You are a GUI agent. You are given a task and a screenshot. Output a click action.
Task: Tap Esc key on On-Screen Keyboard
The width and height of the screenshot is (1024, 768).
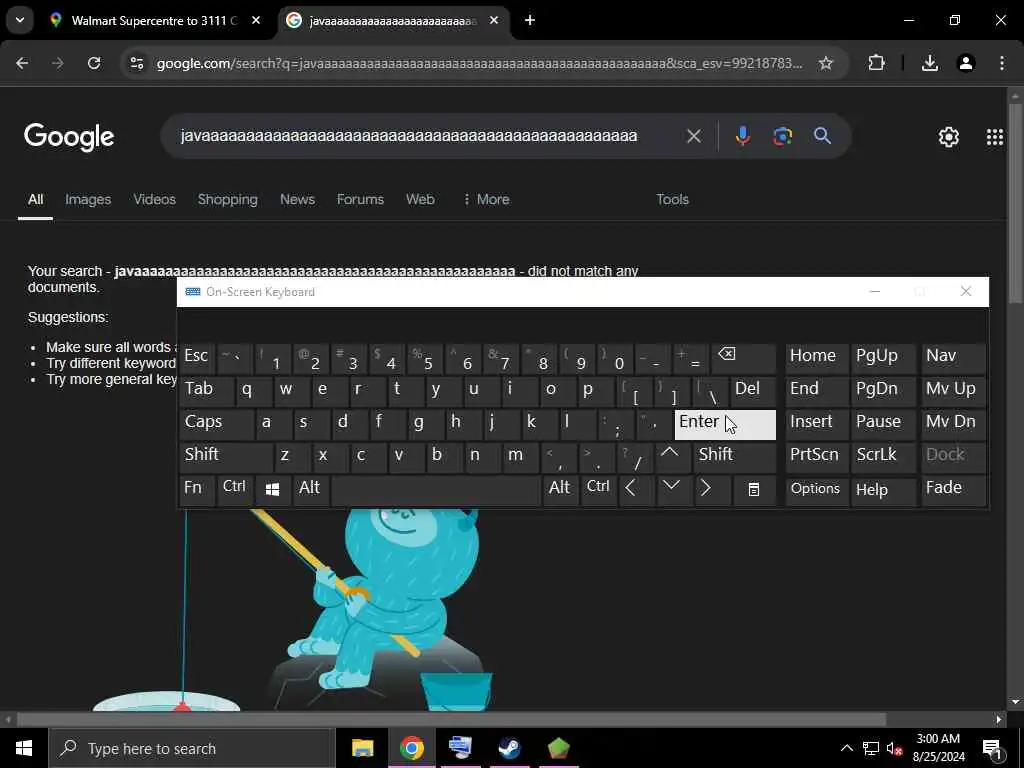[197, 358]
